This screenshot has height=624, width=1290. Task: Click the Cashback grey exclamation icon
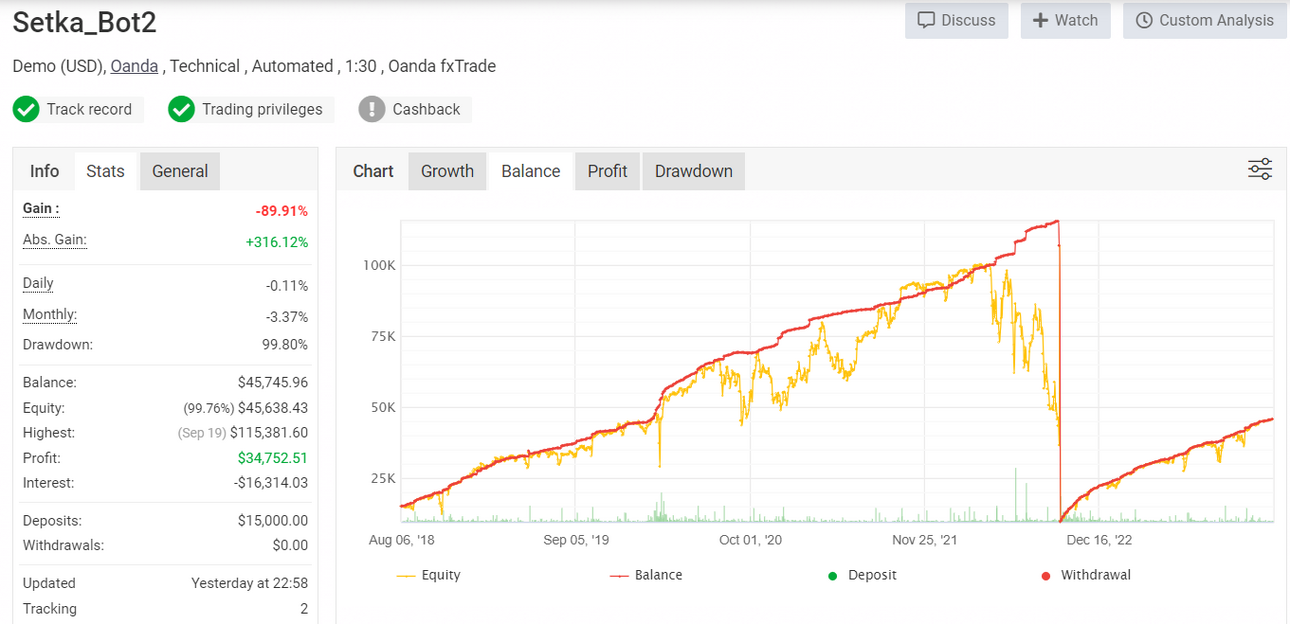pos(372,109)
